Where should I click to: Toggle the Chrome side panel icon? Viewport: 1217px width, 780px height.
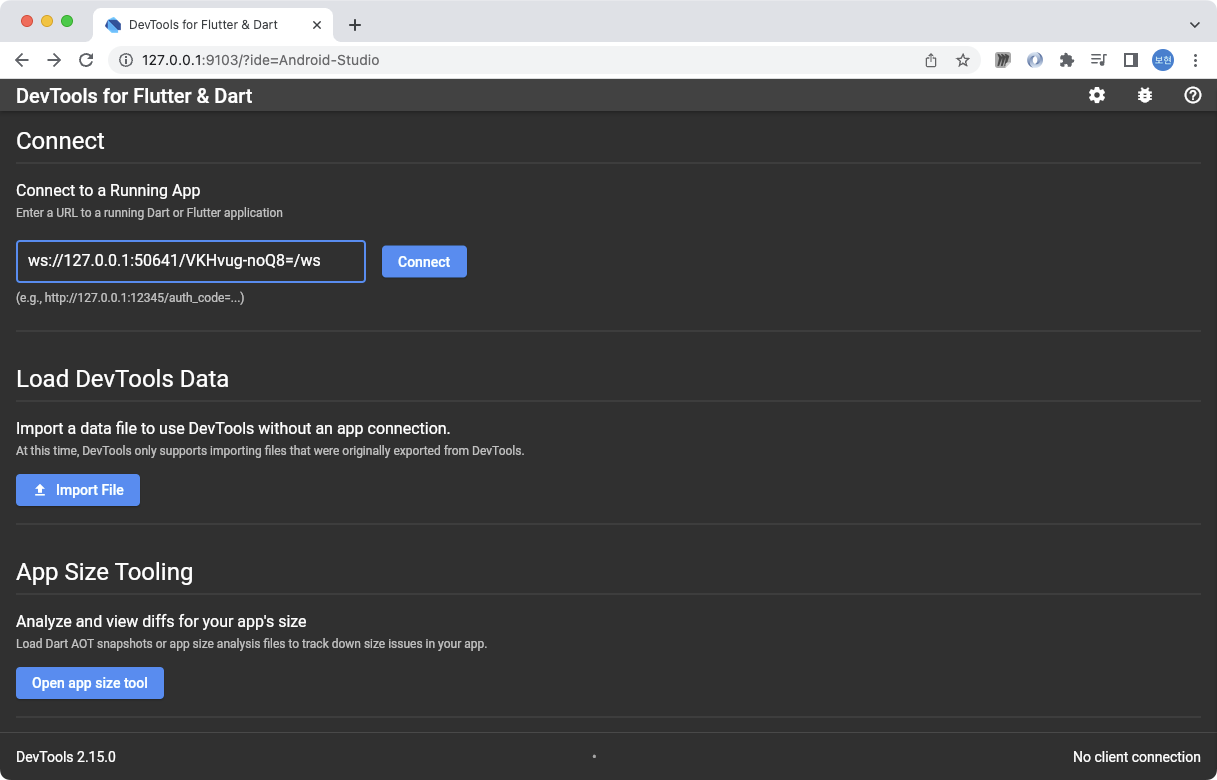click(1131, 60)
